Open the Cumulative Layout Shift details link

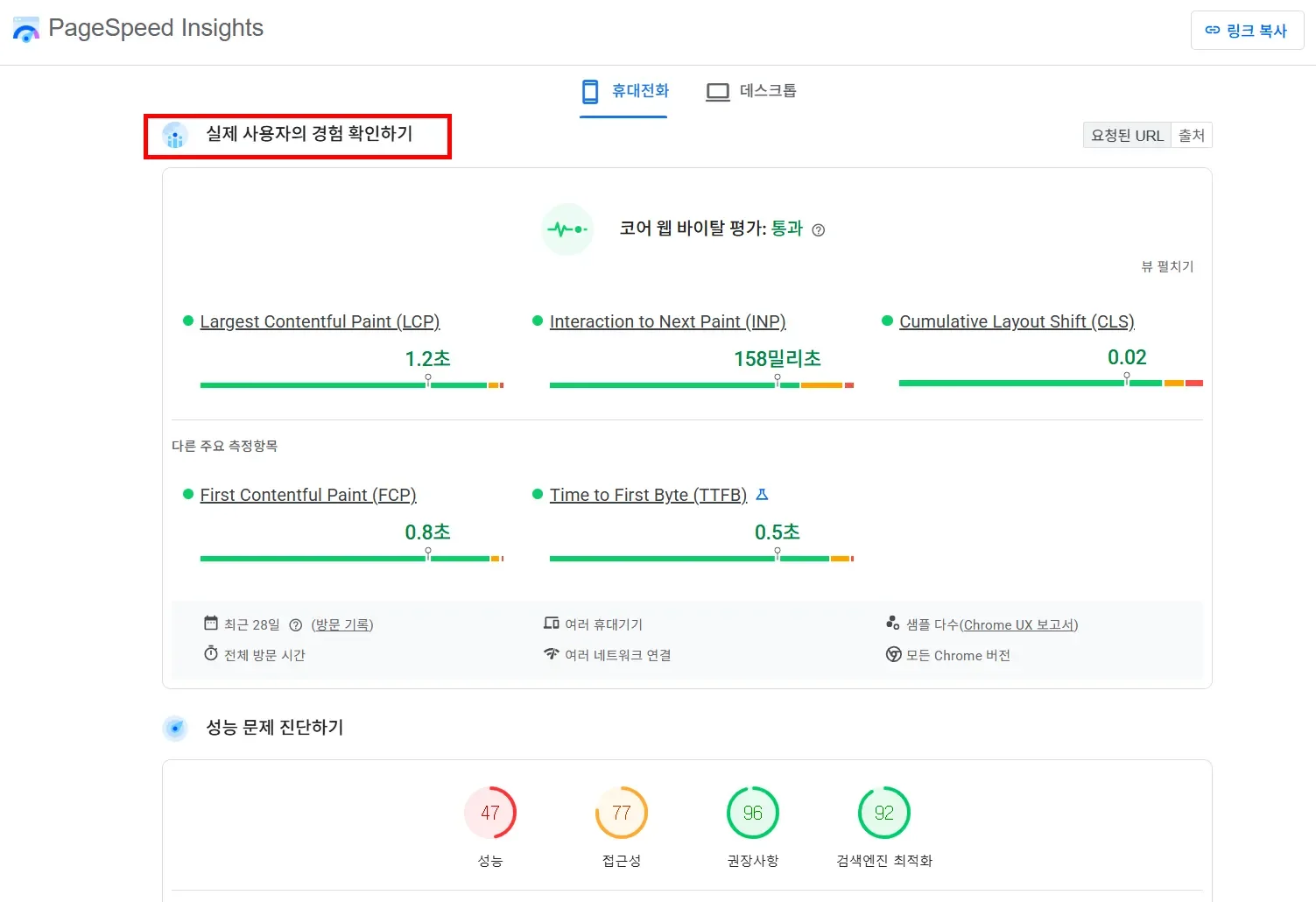click(x=1017, y=321)
